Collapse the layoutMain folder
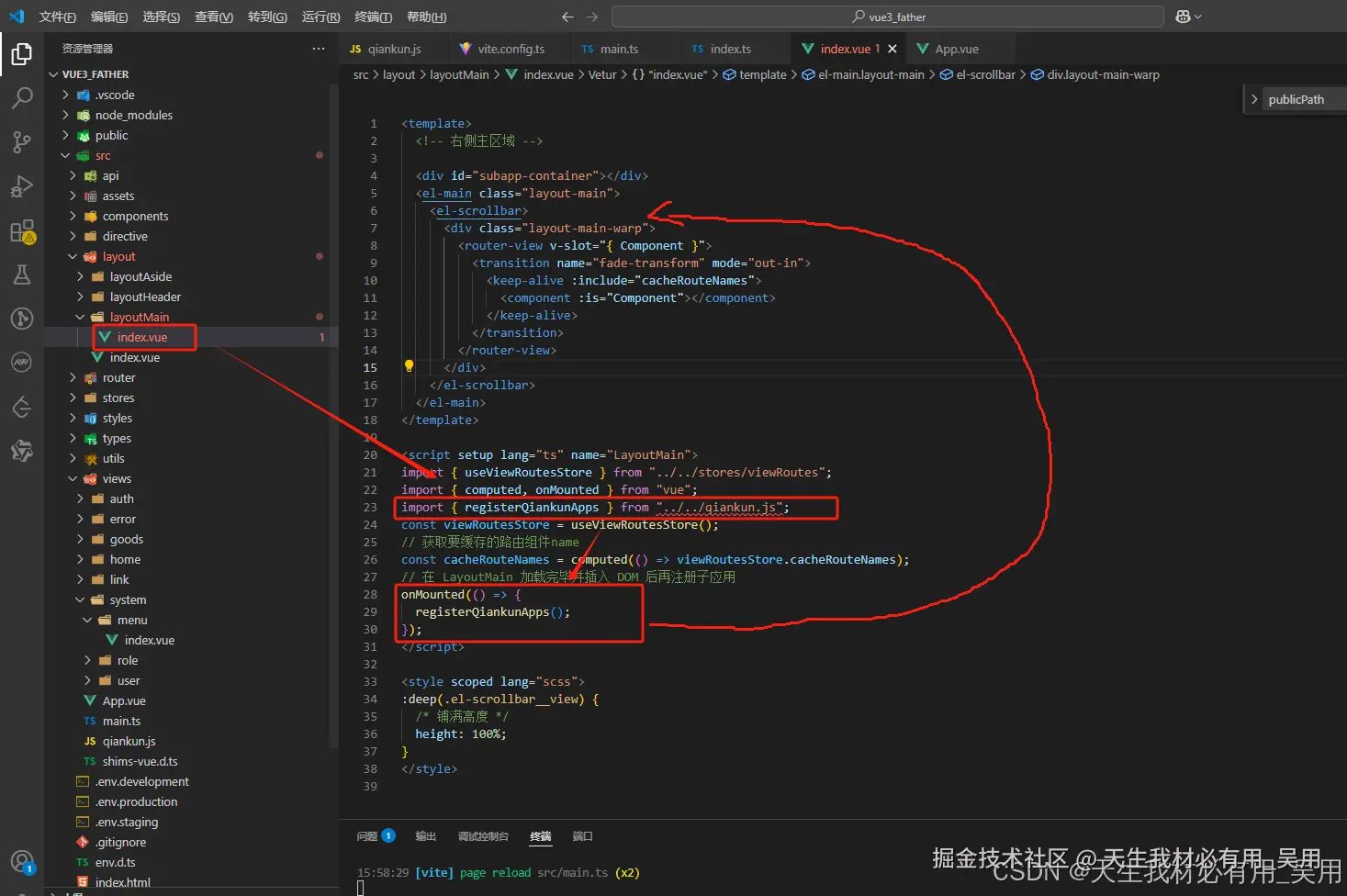This screenshot has width=1347, height=896. click(x=140, y=316)
